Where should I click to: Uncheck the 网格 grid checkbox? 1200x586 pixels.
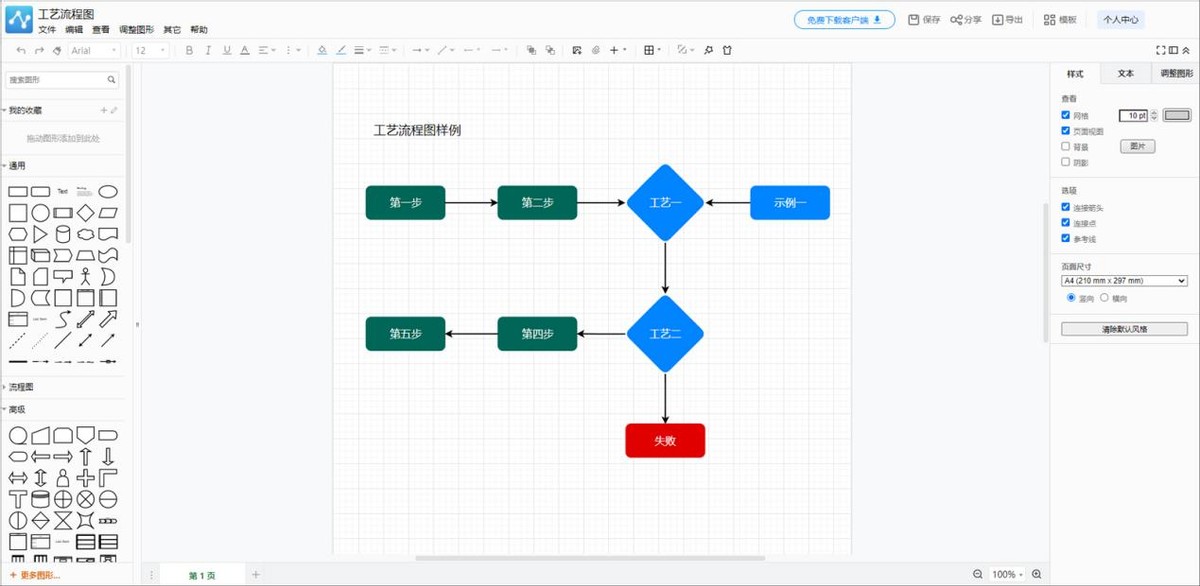(1065, 115)
